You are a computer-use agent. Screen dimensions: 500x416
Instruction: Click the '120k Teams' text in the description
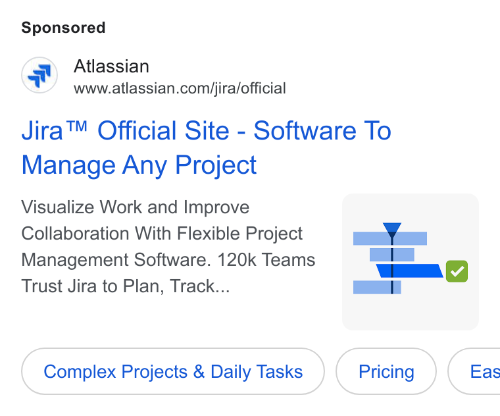pyautogui.click(x=266, y=260)
